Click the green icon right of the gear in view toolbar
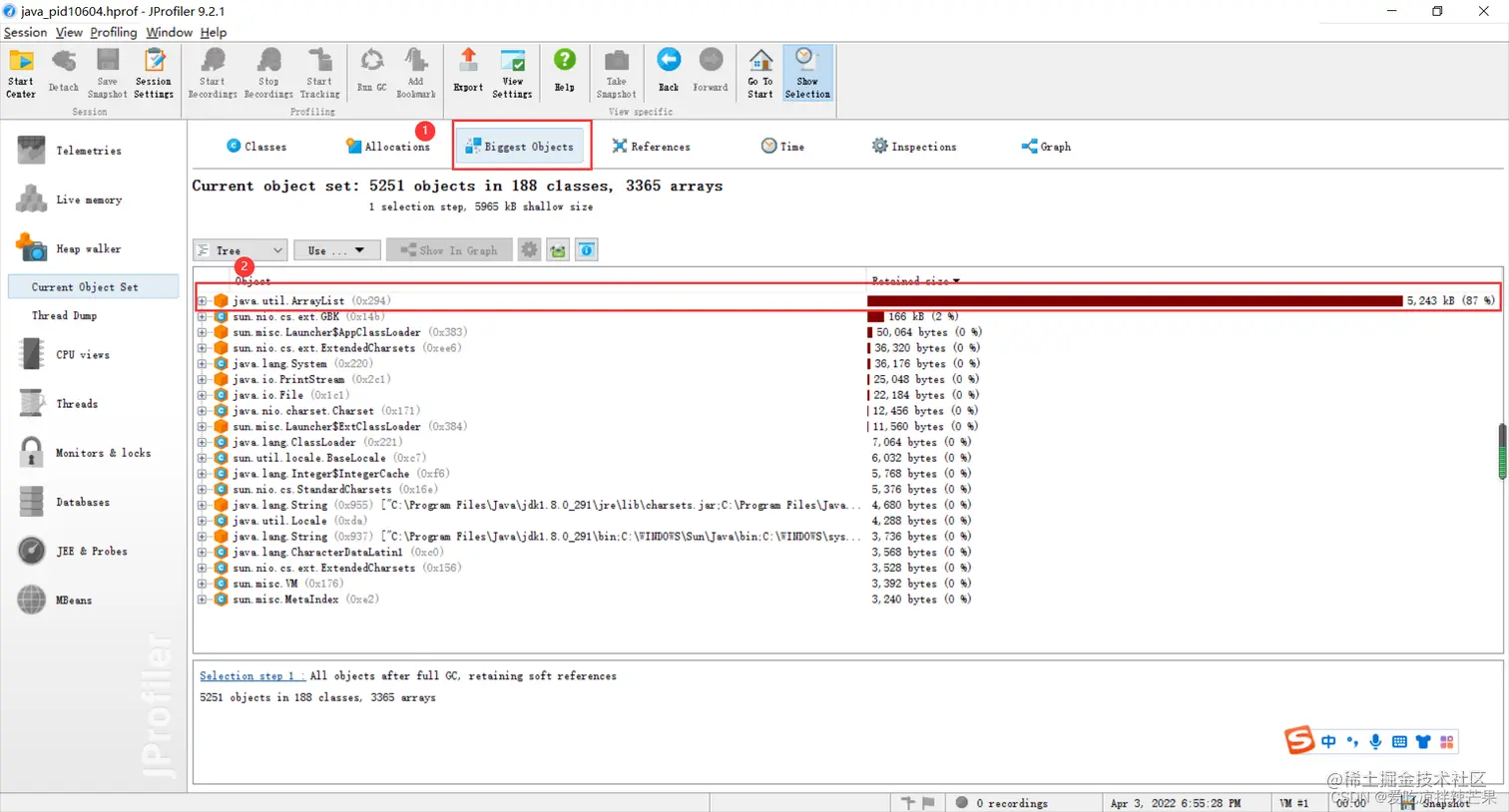Screen dimensions: 1509x812 558,250
